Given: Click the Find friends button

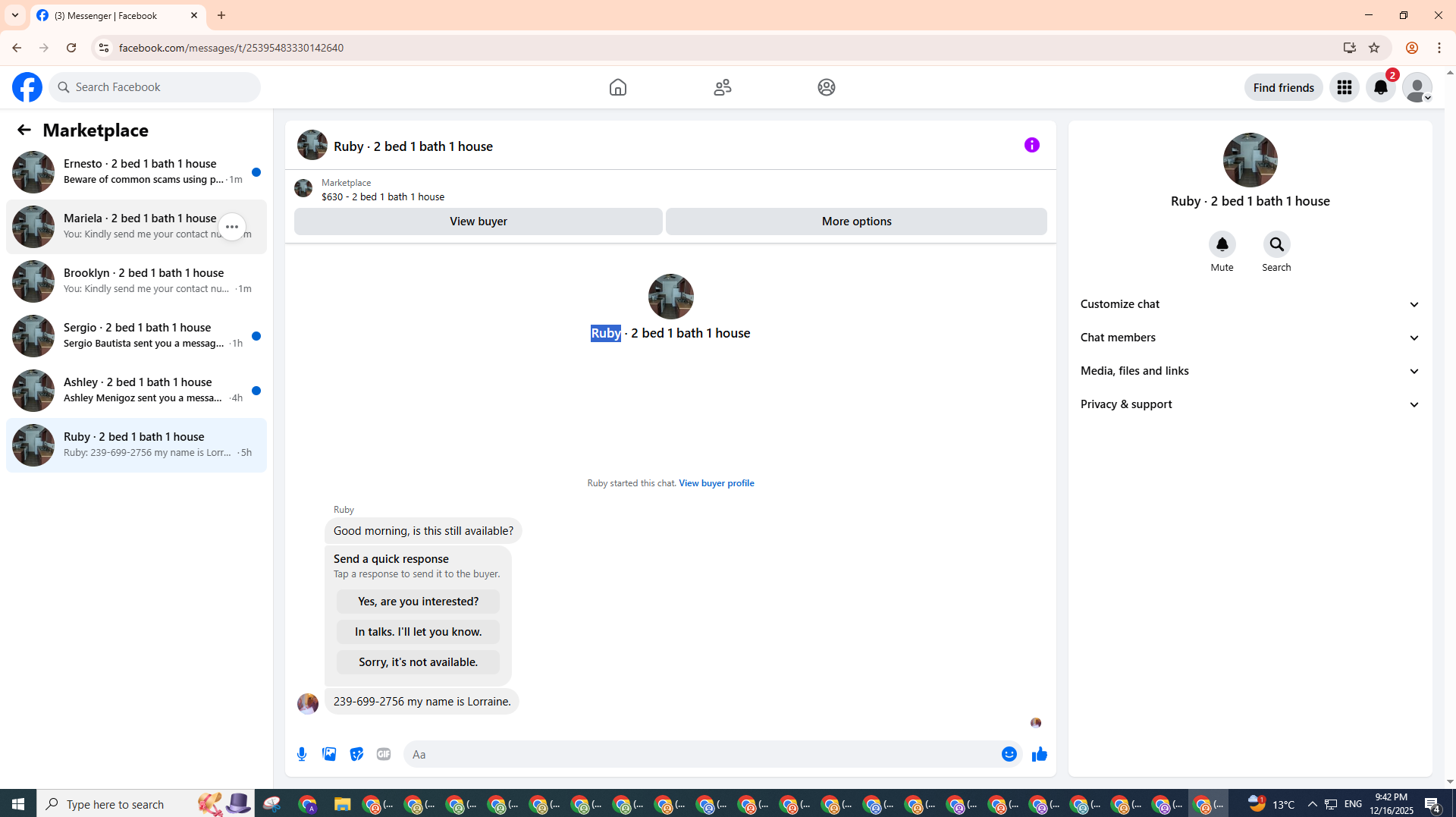Looking at the screenshot, I should pos(1284,87).
